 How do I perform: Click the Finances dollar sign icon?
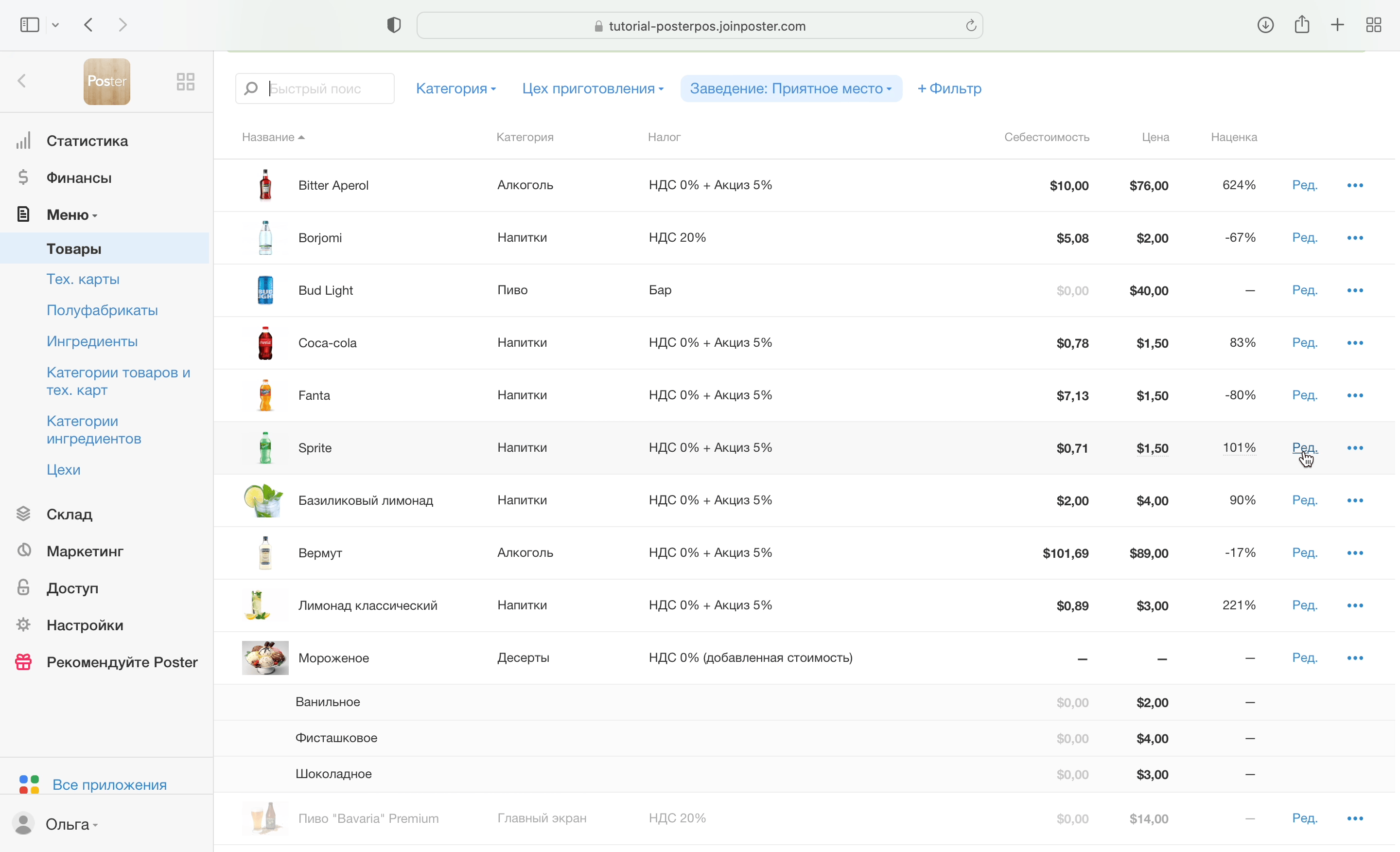[23, 178]
